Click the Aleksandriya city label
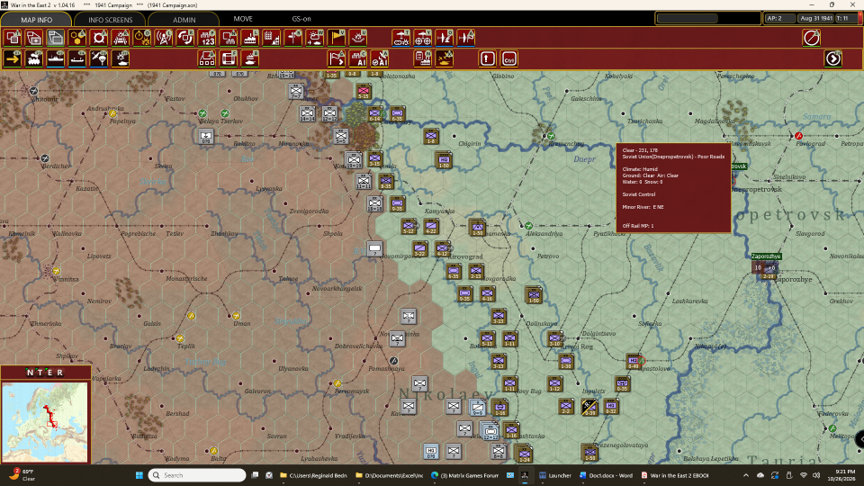 (x=544, y=234)
